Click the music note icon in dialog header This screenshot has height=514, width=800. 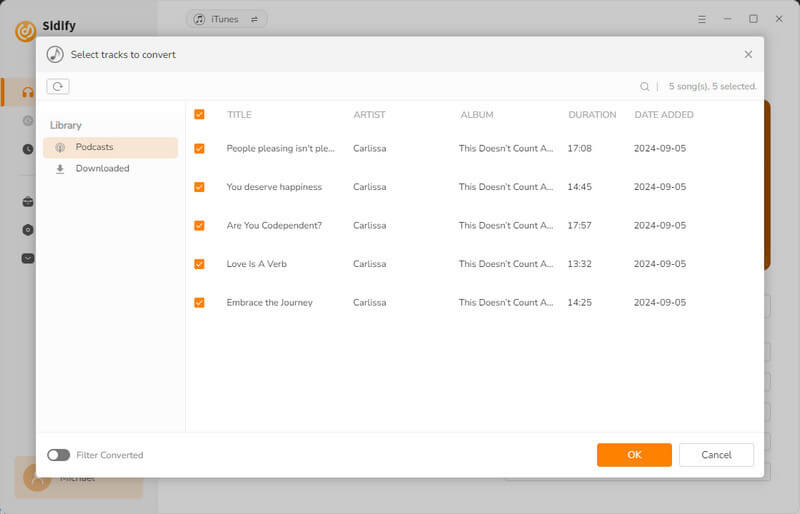55,54
